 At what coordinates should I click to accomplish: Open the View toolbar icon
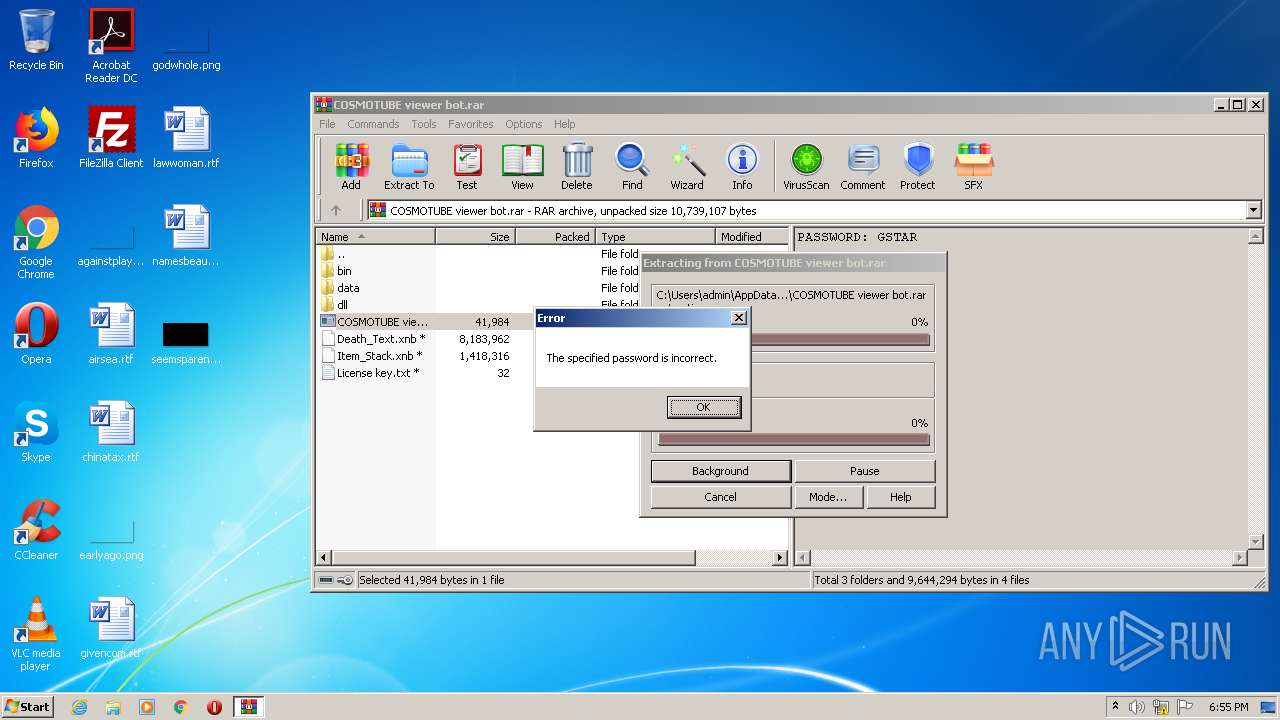click(522, 166)
